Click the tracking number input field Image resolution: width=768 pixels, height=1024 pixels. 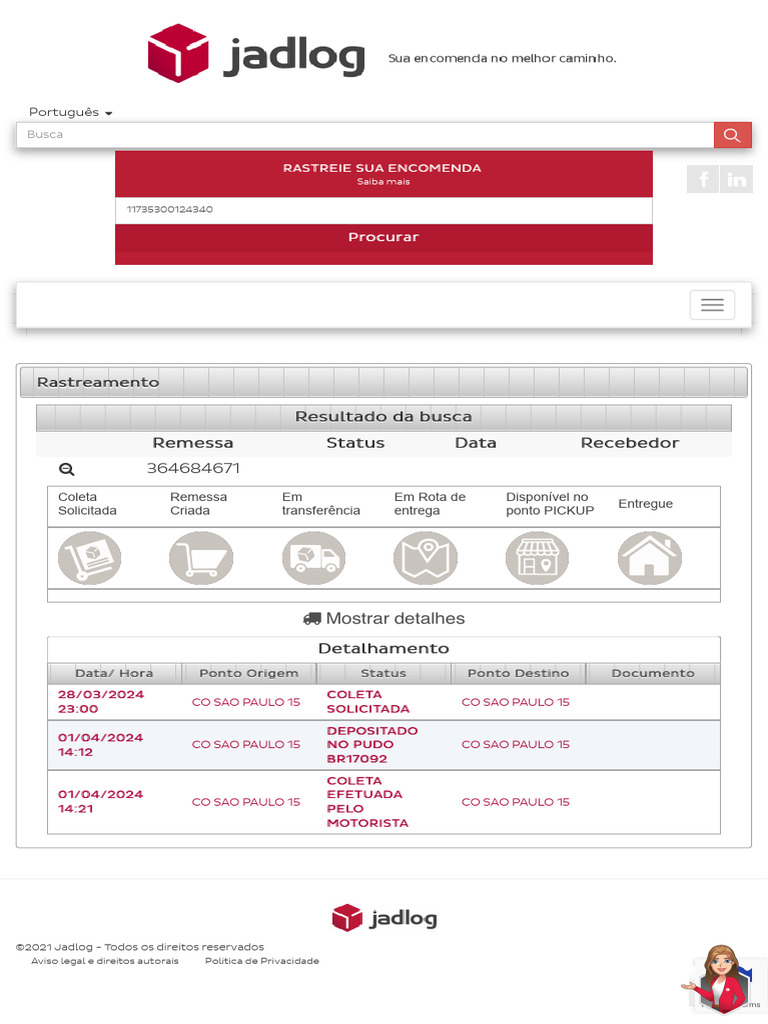(x=384, y=210)
